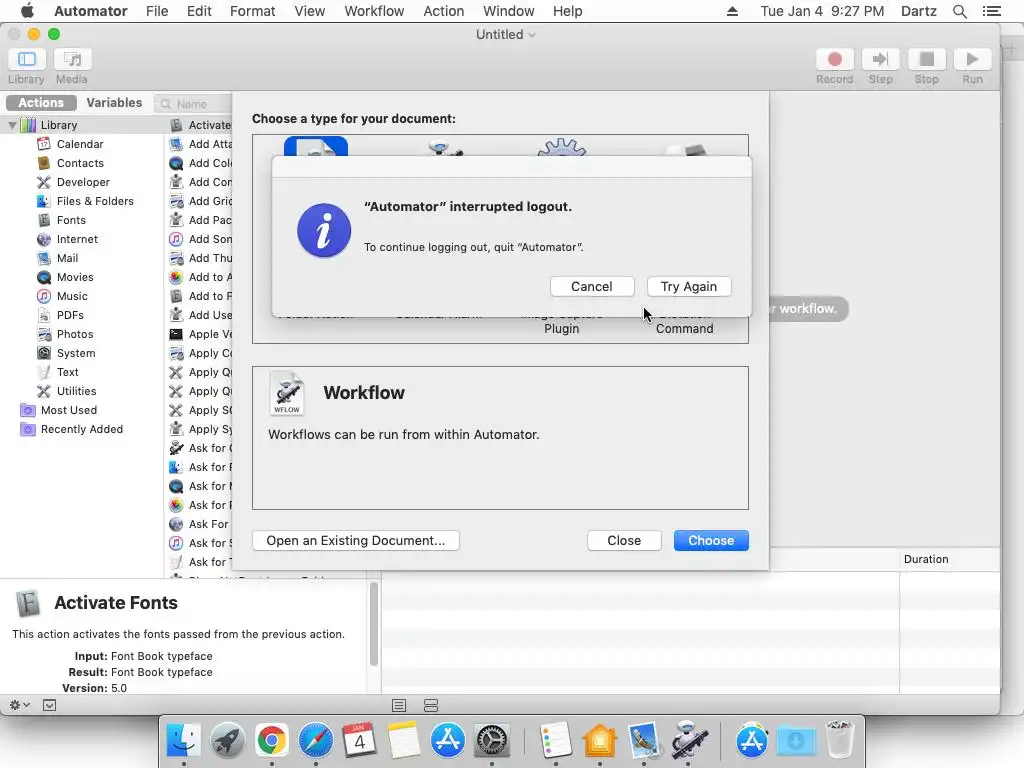Open Recently Added smart group

[82, 428]
